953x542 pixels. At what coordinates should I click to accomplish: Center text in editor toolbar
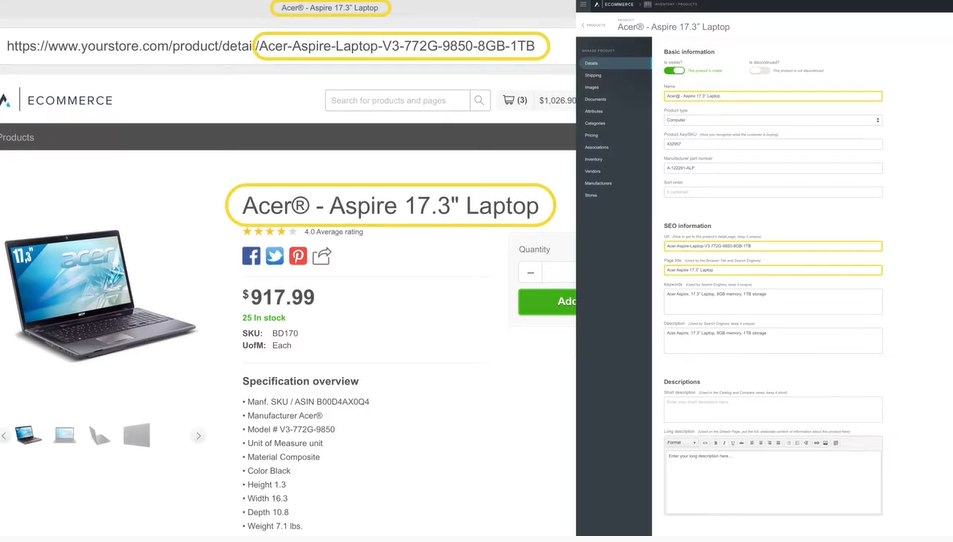(x=761, y=443)
